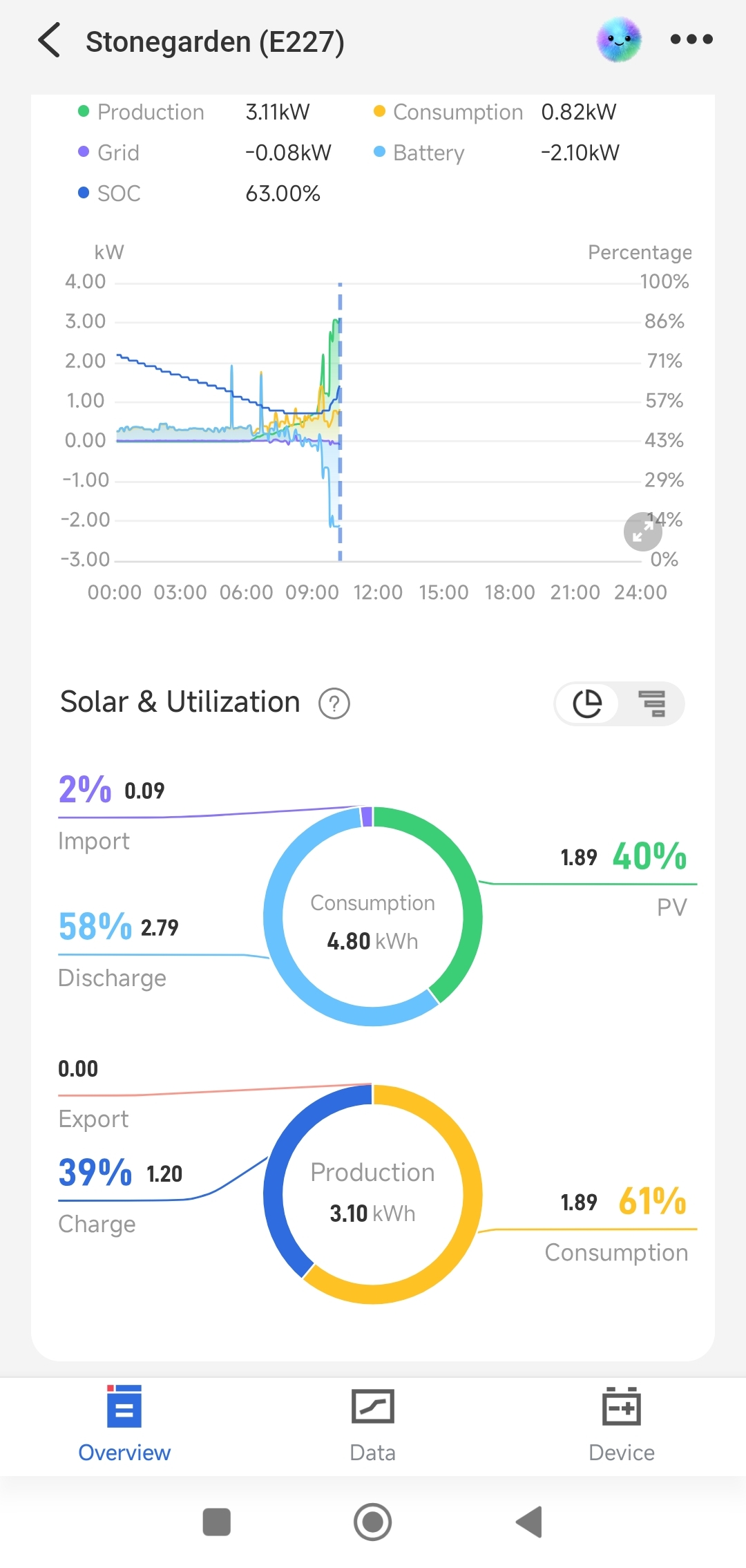746x1568 pixels.
Task: Open the three-dot overflow menu
Action: (x=691, y=39)
